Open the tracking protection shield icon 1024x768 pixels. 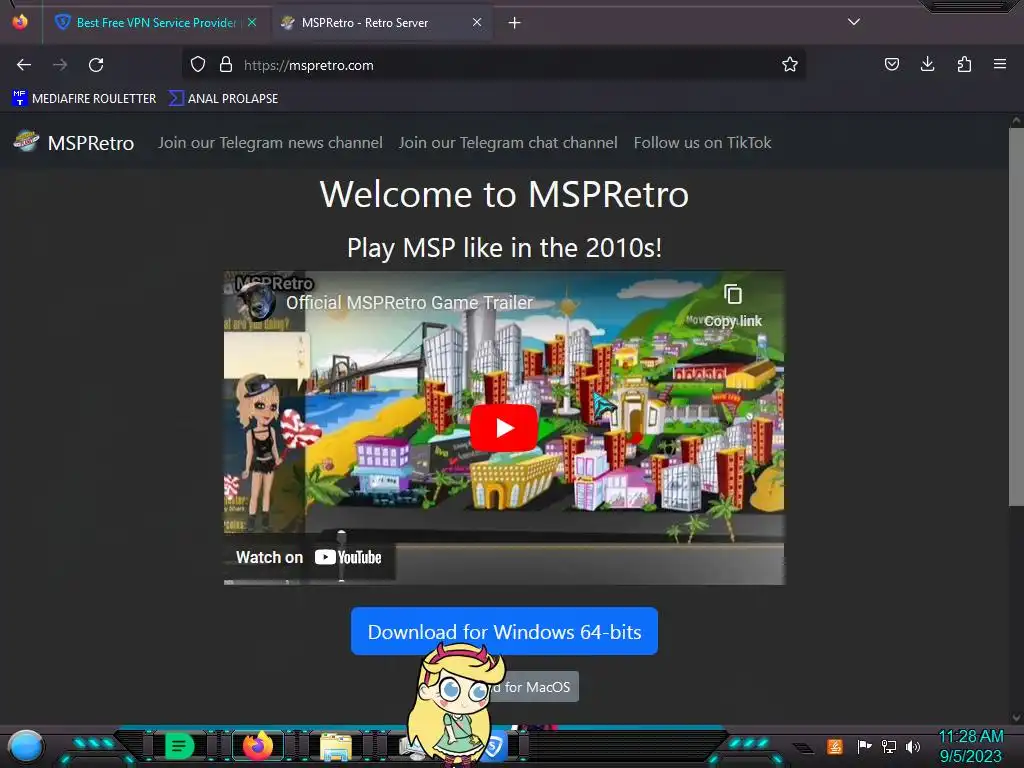(x=198, y=65)
